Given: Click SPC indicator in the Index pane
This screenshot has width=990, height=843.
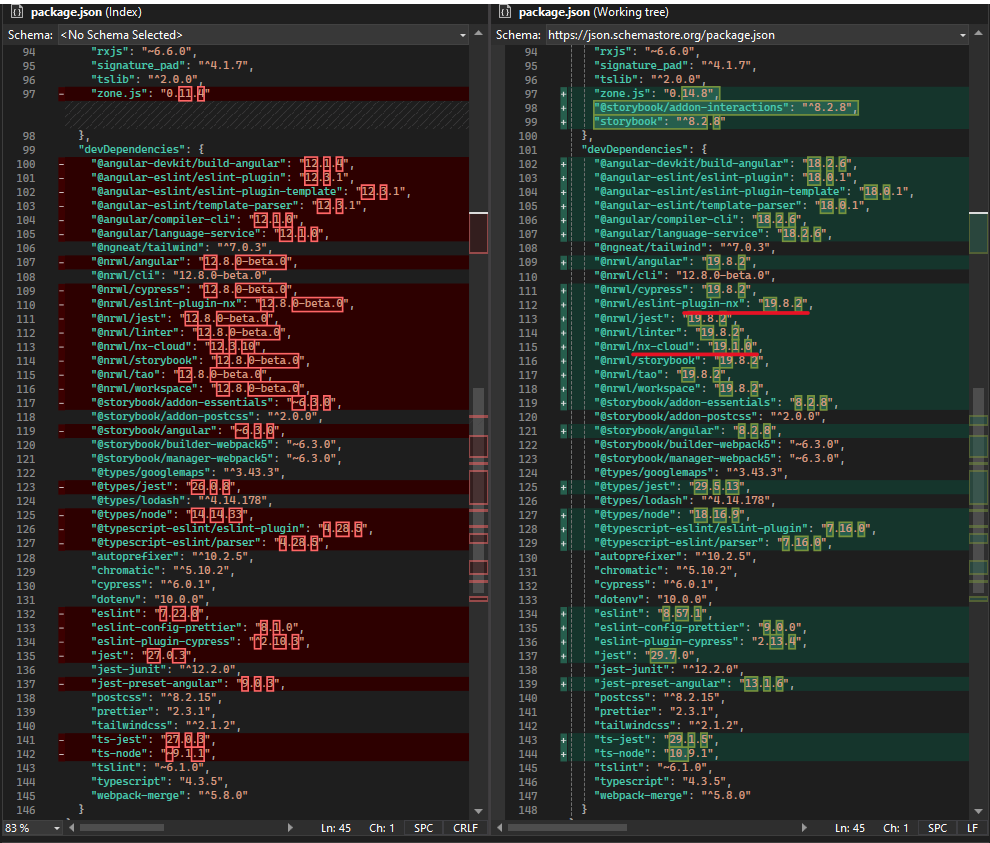Looking at the screenshot, I should pos(423,828).
